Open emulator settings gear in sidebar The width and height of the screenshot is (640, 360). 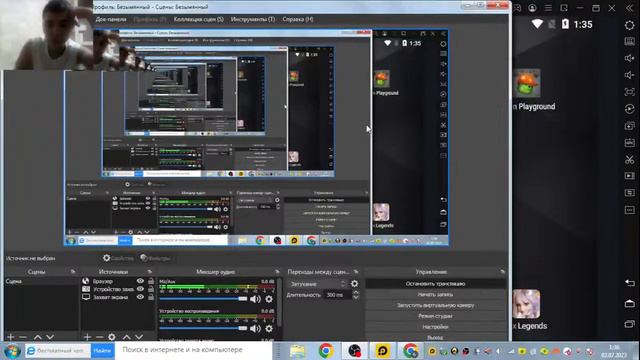point(629,25)
